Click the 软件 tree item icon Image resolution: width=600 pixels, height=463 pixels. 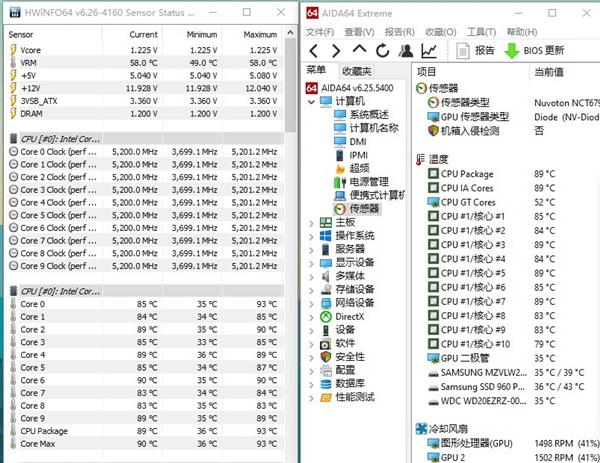326,344
